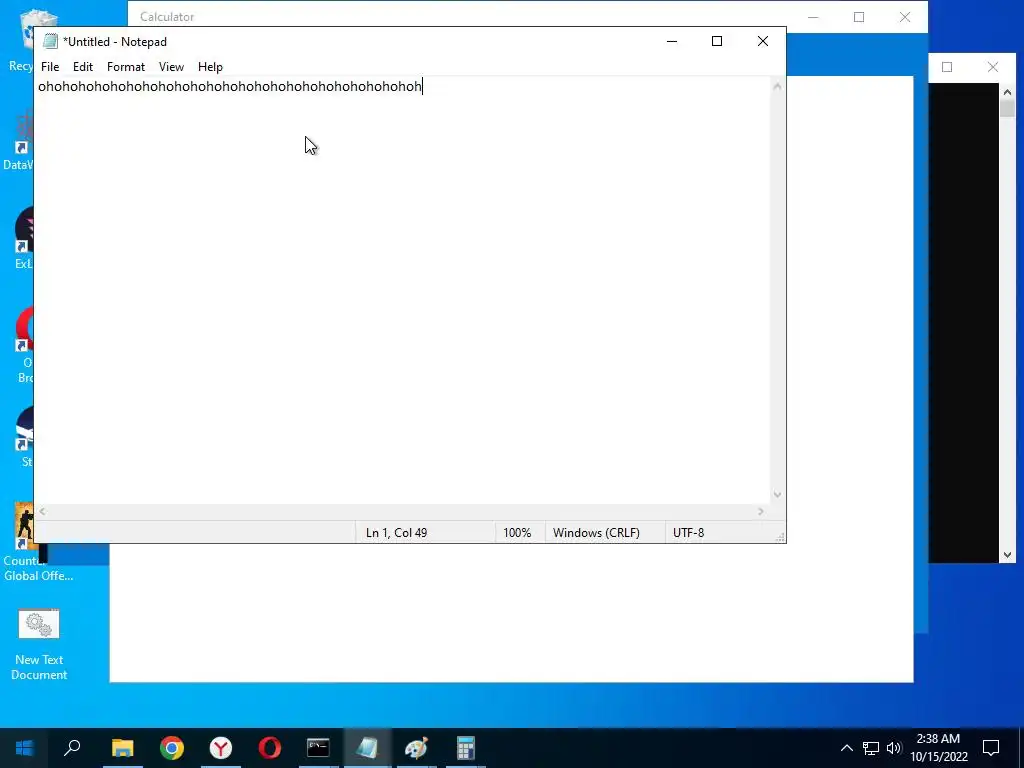Click the Notepad title bar icon

50,42
